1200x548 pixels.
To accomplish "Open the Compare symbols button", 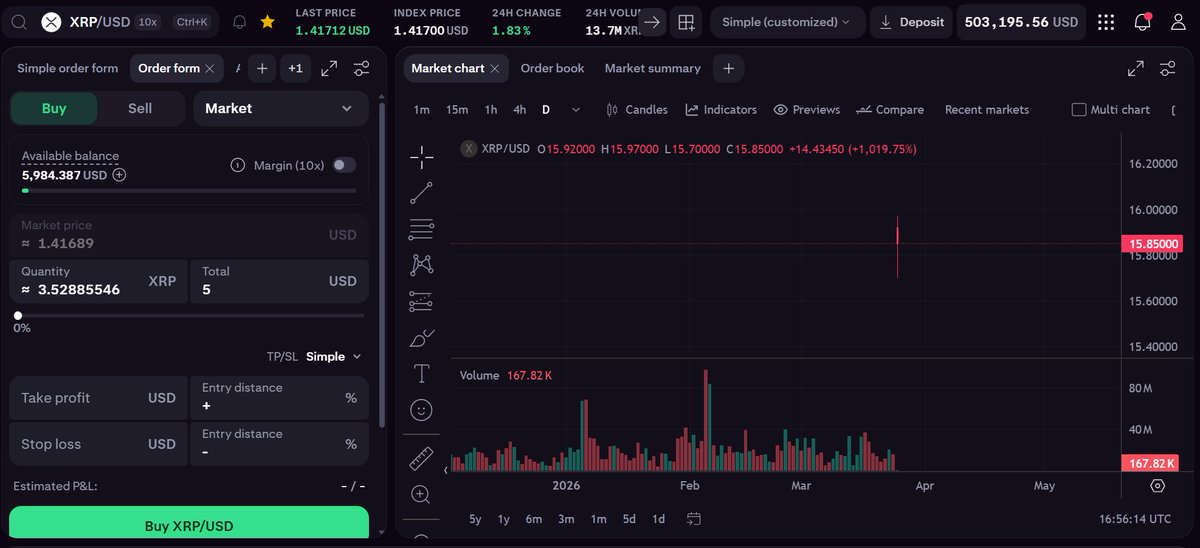I will pos(891,109).
